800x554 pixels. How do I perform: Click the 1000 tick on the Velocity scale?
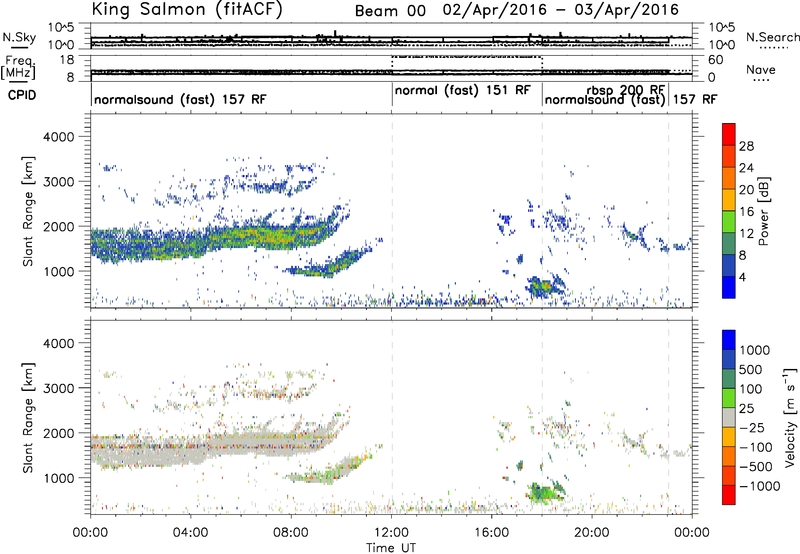755,350
